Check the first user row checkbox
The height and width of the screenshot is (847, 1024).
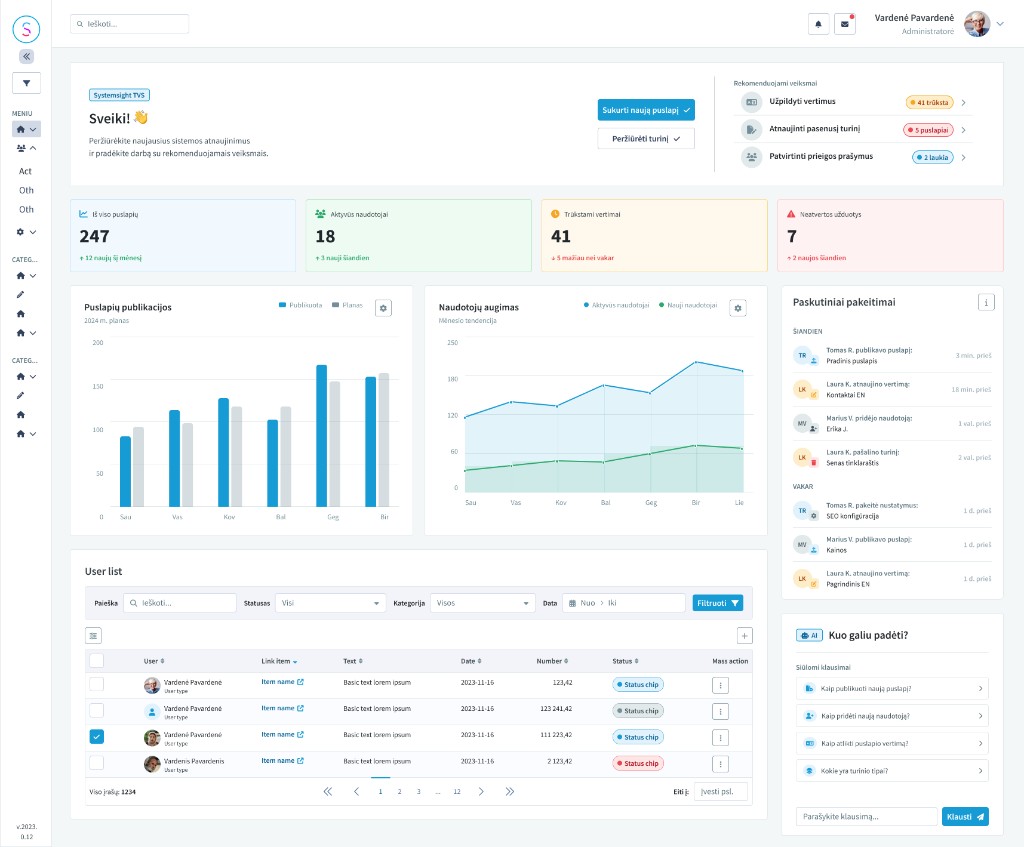click(x=97, y=684)
